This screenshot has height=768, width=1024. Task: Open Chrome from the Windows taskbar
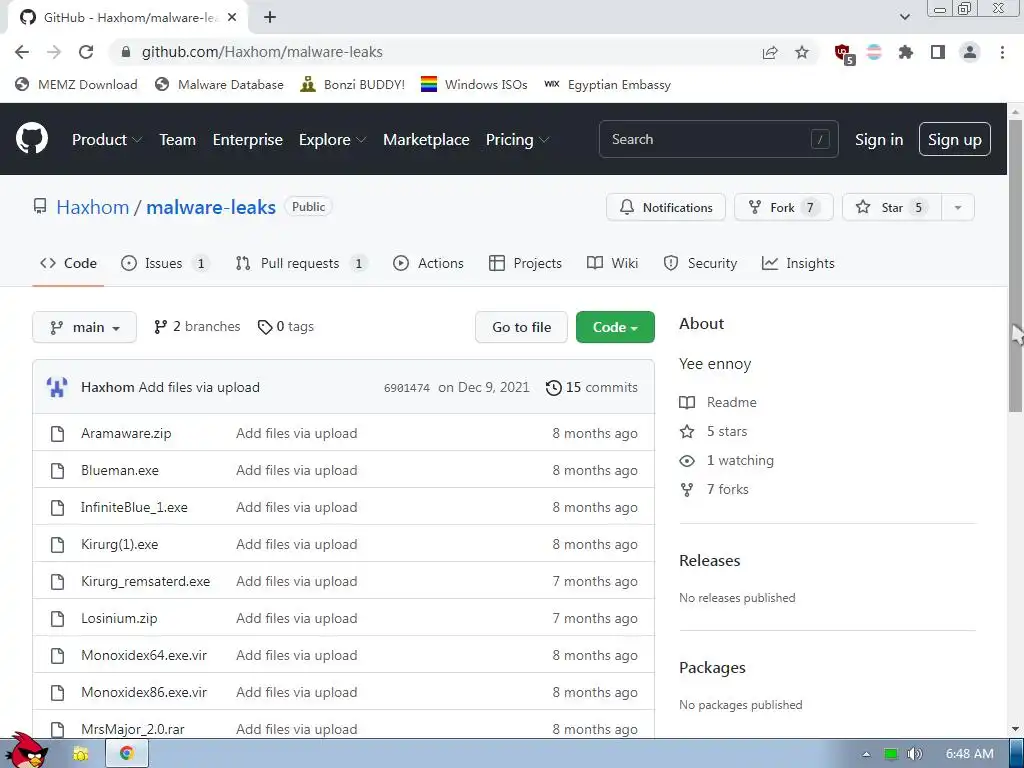click(127, 754)
